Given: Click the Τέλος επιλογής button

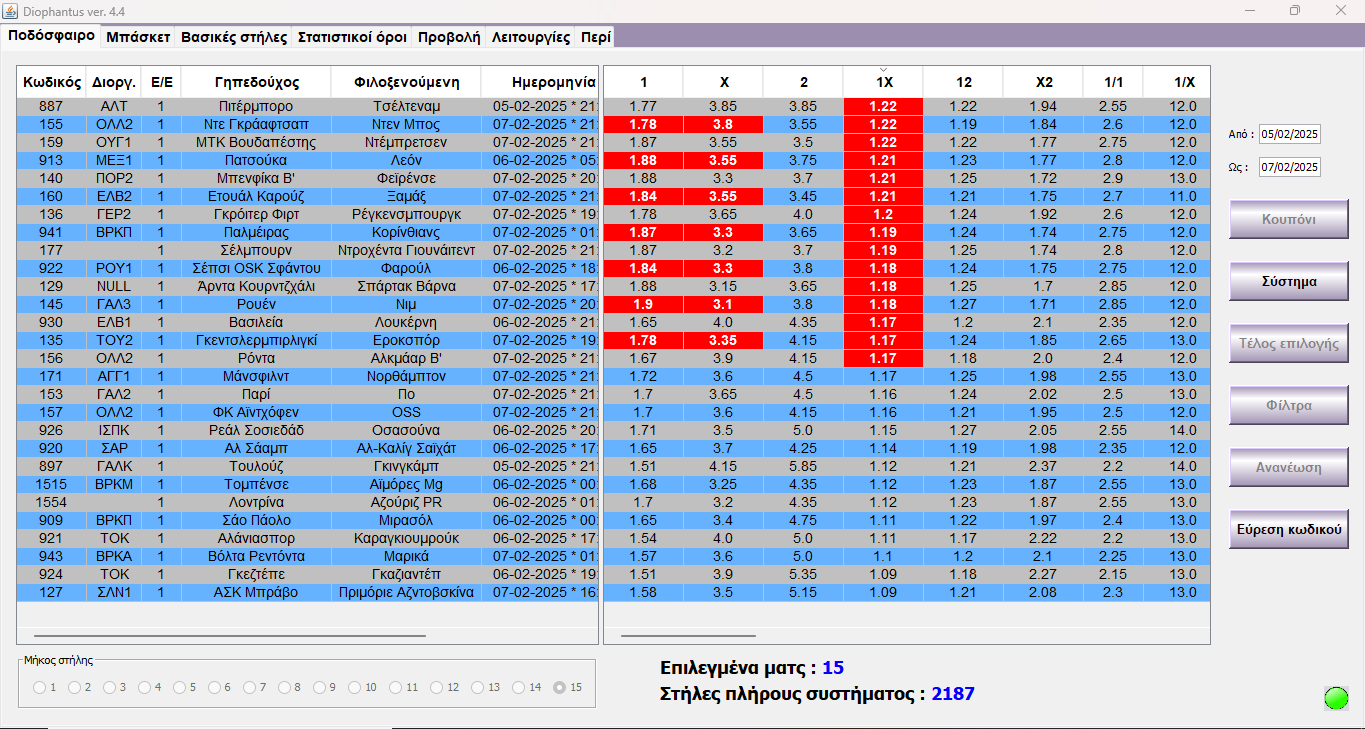Looking at the screenshot, I should [x=1289, y=343].
